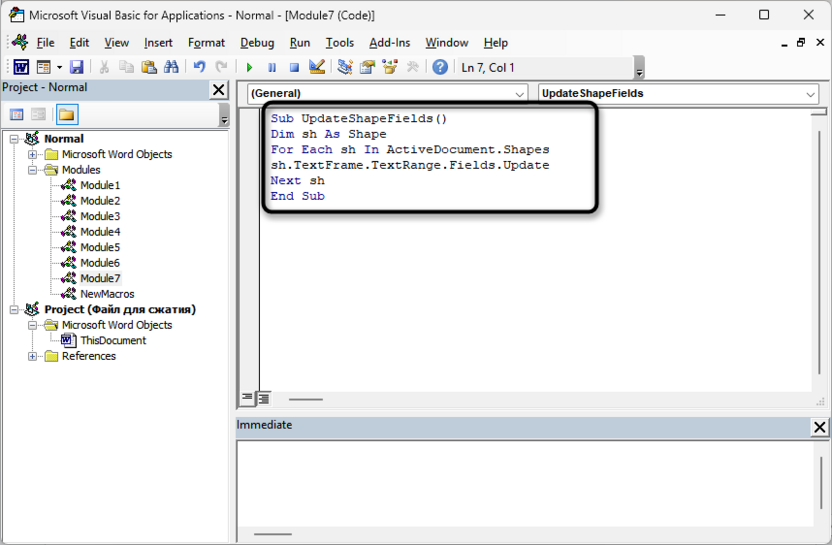The width and height of the screenshot is (832, 545).
Task: Click the Paste clipboard icon
Action: coord(149,67)
